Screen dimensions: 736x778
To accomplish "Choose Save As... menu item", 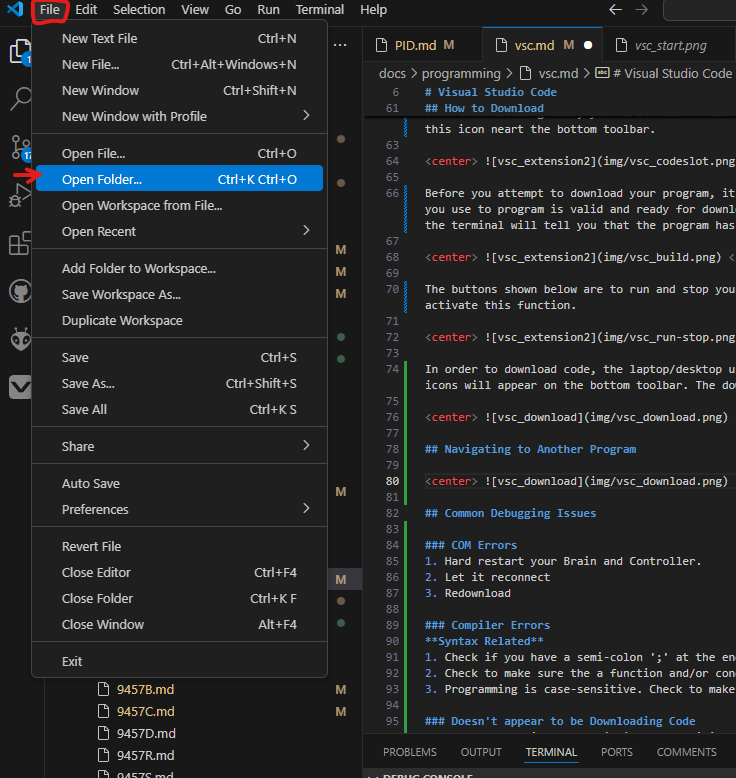I will coord(179,384).
